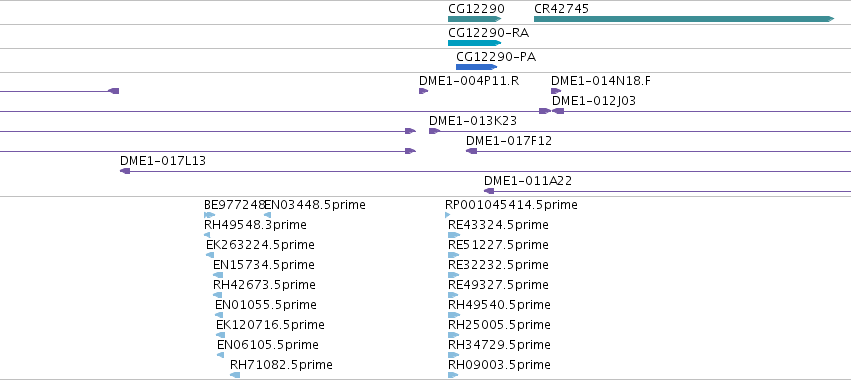This screenshot has width=851, height=380.
Task: Open the CG12290 gene label
Action: coord(477,9)
